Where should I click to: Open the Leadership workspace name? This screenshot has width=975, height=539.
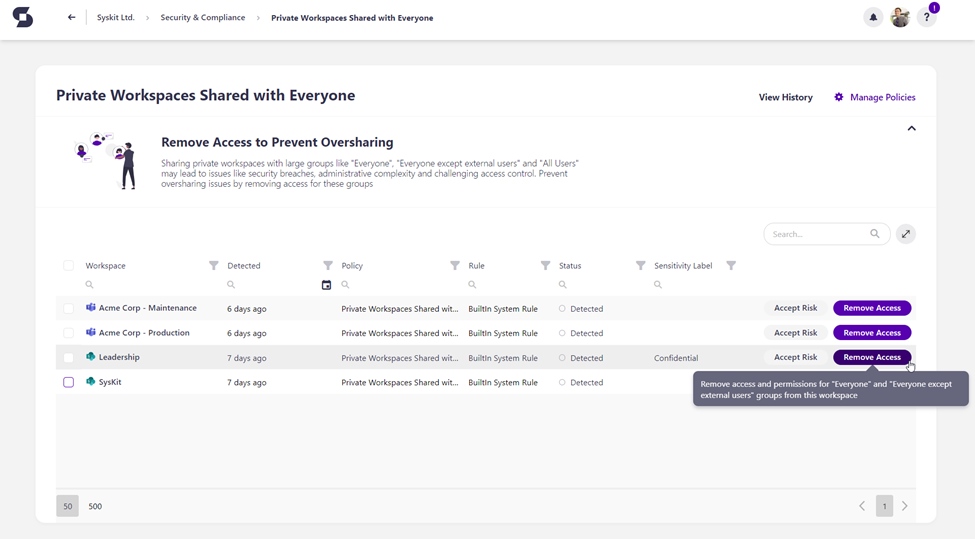click(119, 357)
